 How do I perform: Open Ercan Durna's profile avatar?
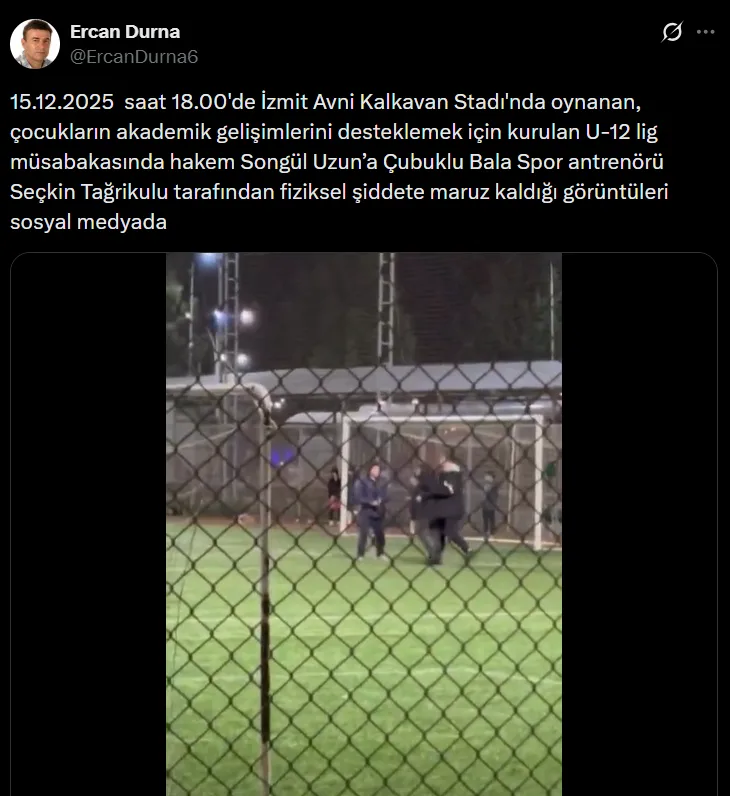click(x=35, y=44)
